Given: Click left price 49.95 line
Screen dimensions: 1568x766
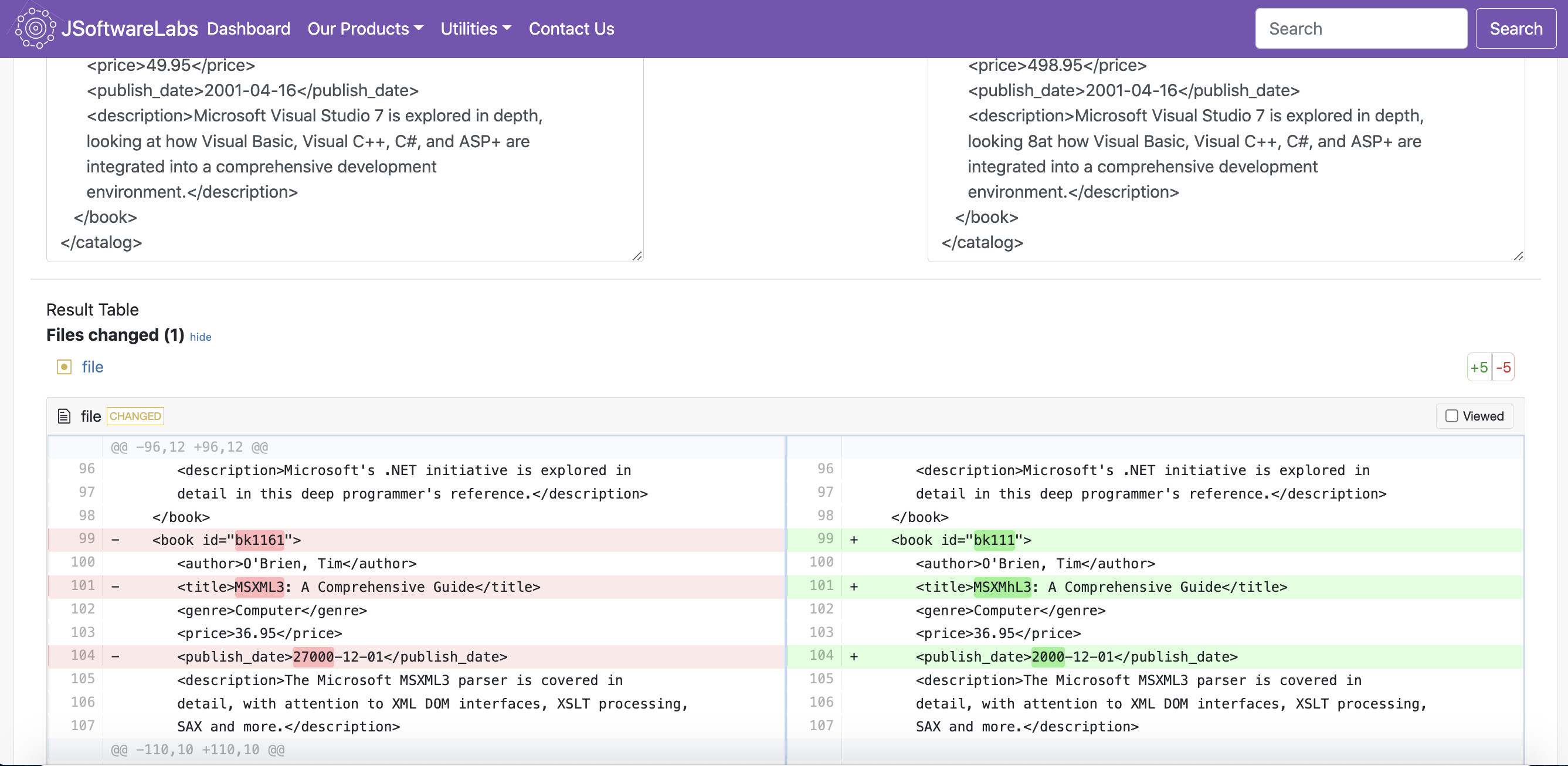Looking at the screenshot, I should (x=171, y=65).
